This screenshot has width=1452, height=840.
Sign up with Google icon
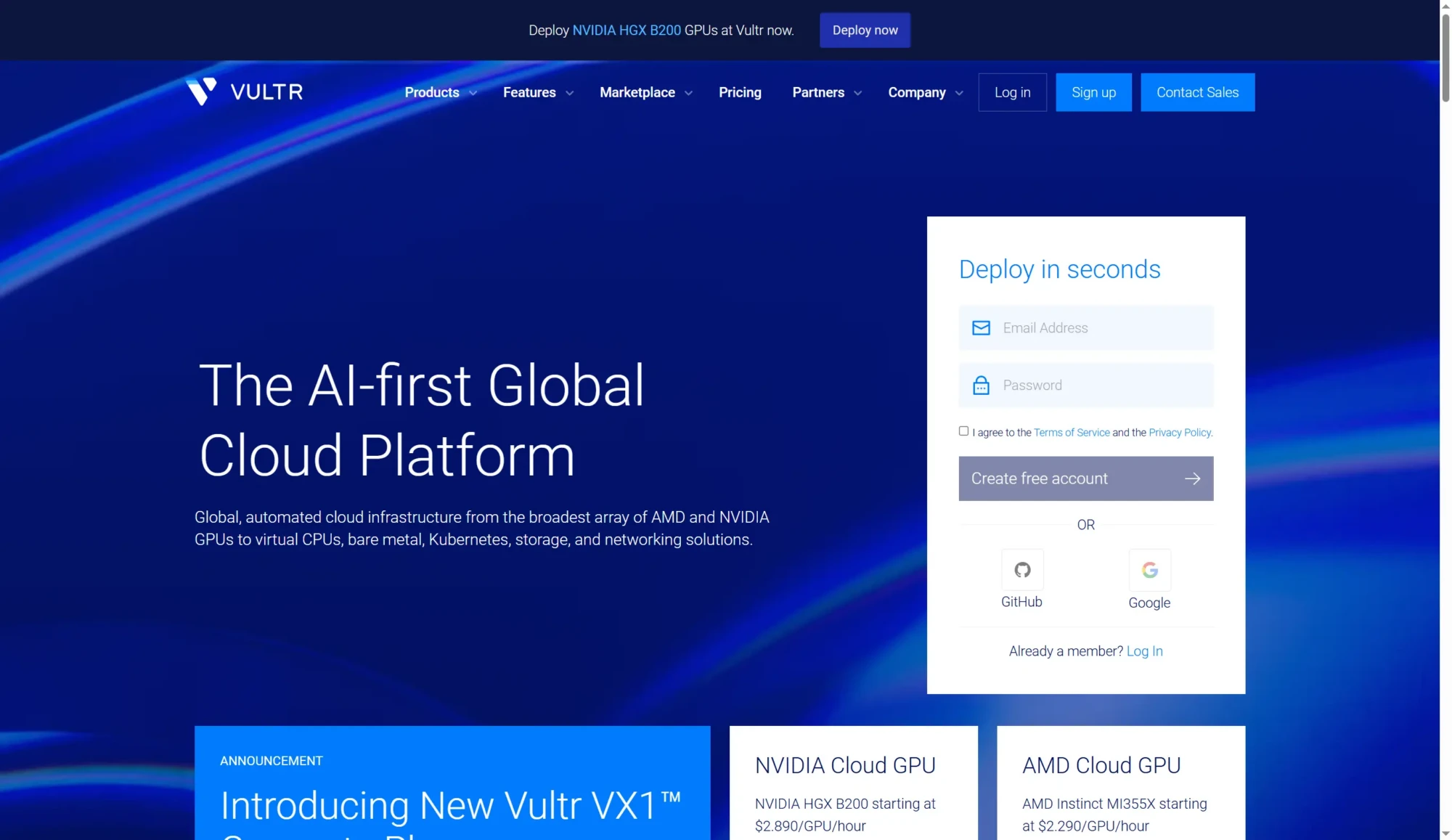[x=1150, y=570]
